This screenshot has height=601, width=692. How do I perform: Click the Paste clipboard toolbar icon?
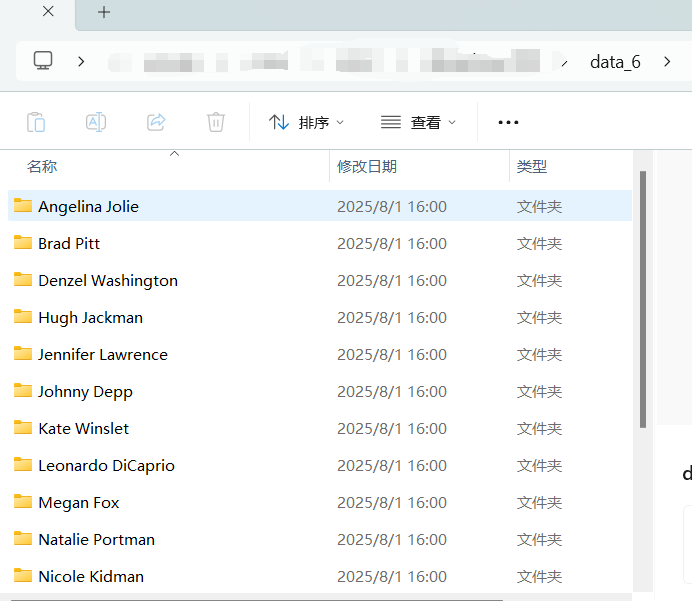[36, 122]
